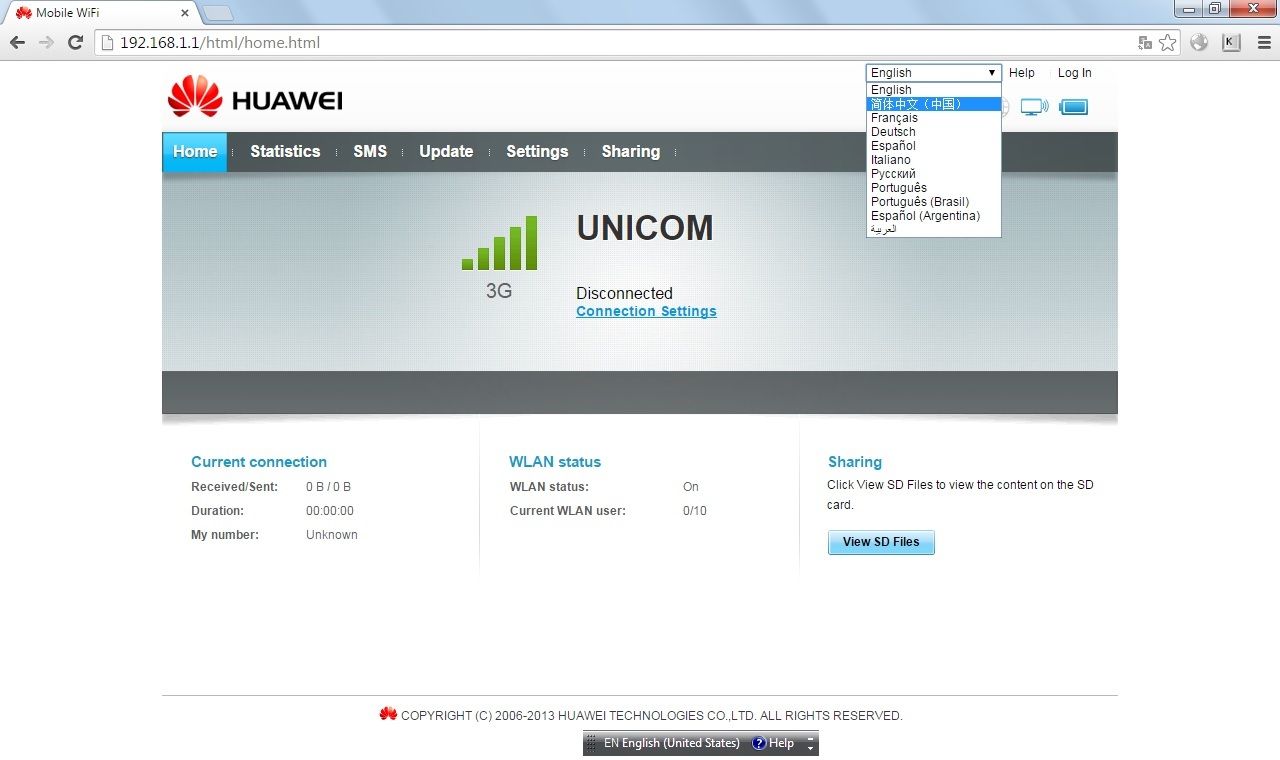Image resolution: width=1280 pixels, height=760 pixels.
Task: Open the Home tab
Action: click(x=195, y=152)
